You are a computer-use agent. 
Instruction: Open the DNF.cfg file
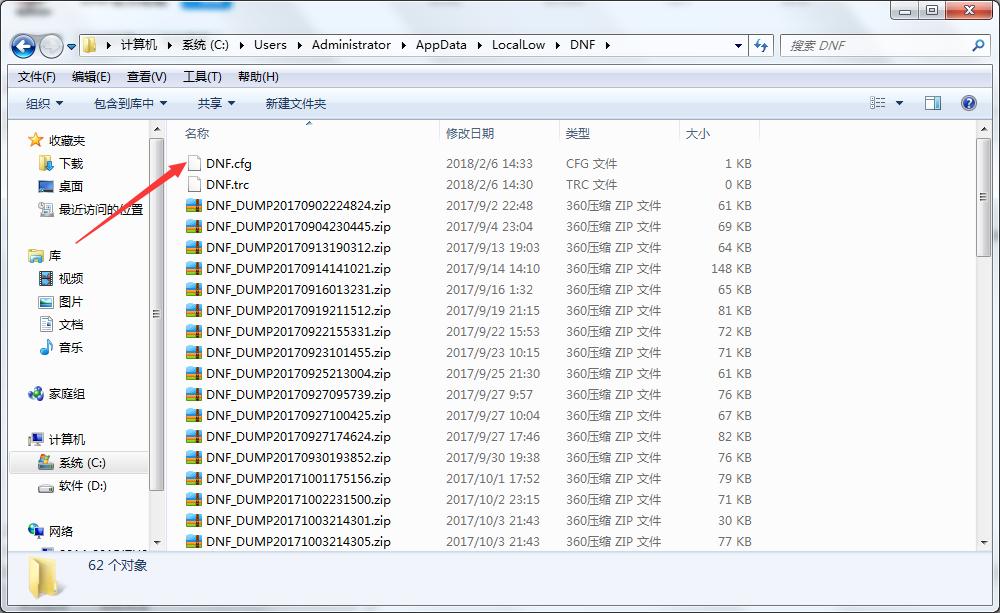click(x=225, y=163)
